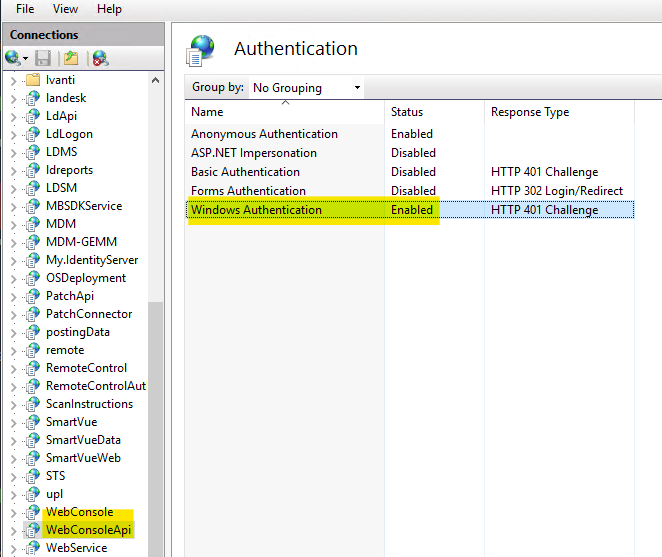Image resolution: width=662 pixels, height=557 pixels.
Task: Expand the SmartVueData tree node
Action: [x=14, y=441]
